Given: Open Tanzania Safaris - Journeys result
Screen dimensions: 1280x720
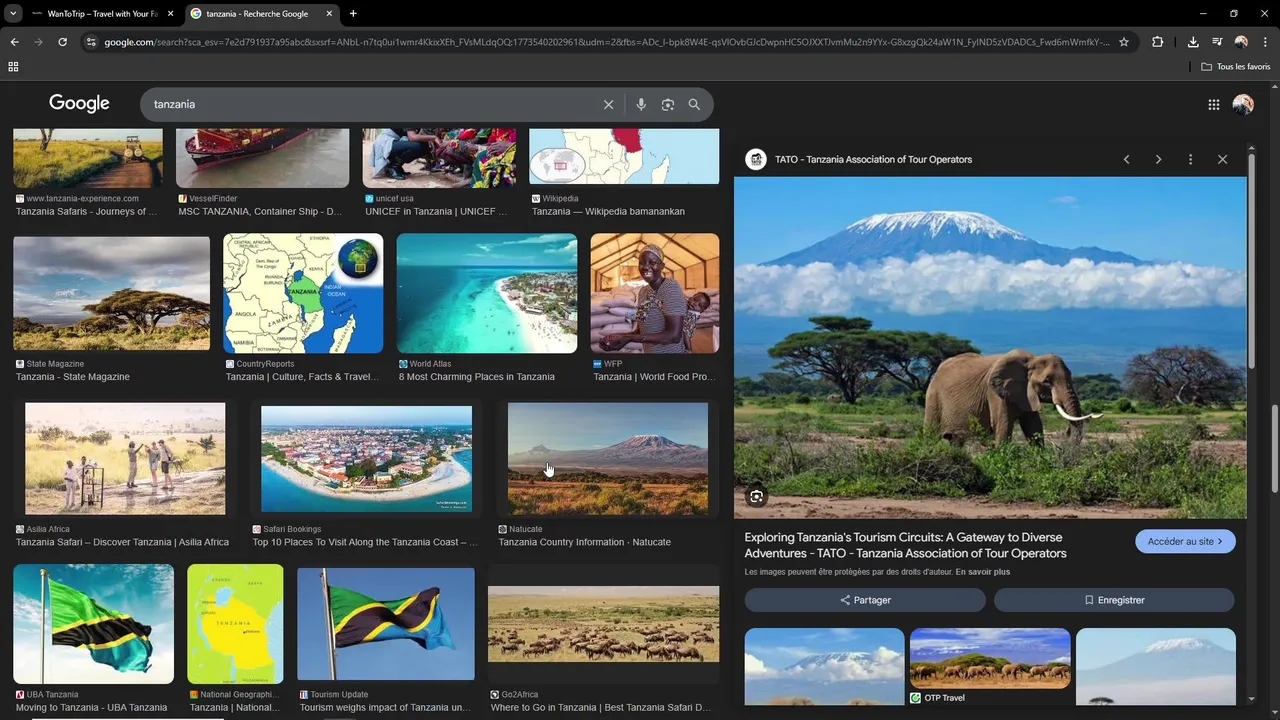Looking at the screenshot, I should click(x=87, y=212).
